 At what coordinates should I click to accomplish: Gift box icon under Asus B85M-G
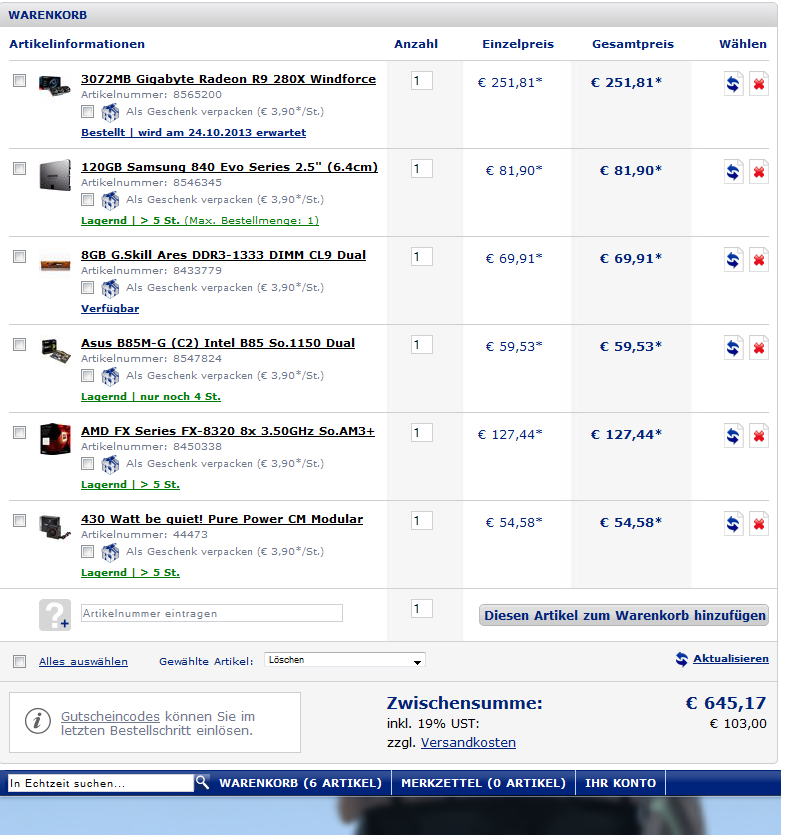point(110,376)
